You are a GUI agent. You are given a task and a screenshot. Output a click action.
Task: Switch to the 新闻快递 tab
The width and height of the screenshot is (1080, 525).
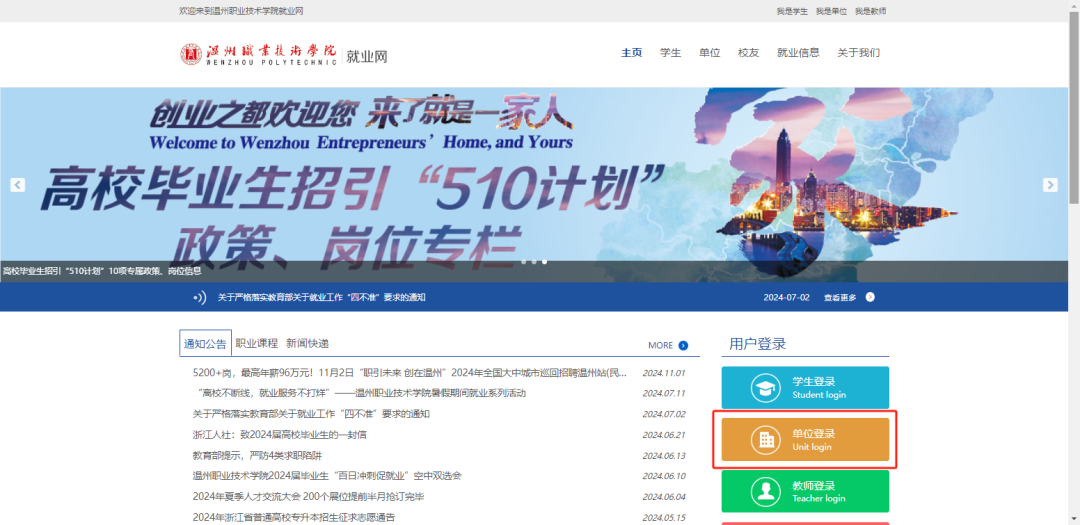[307, 343]
